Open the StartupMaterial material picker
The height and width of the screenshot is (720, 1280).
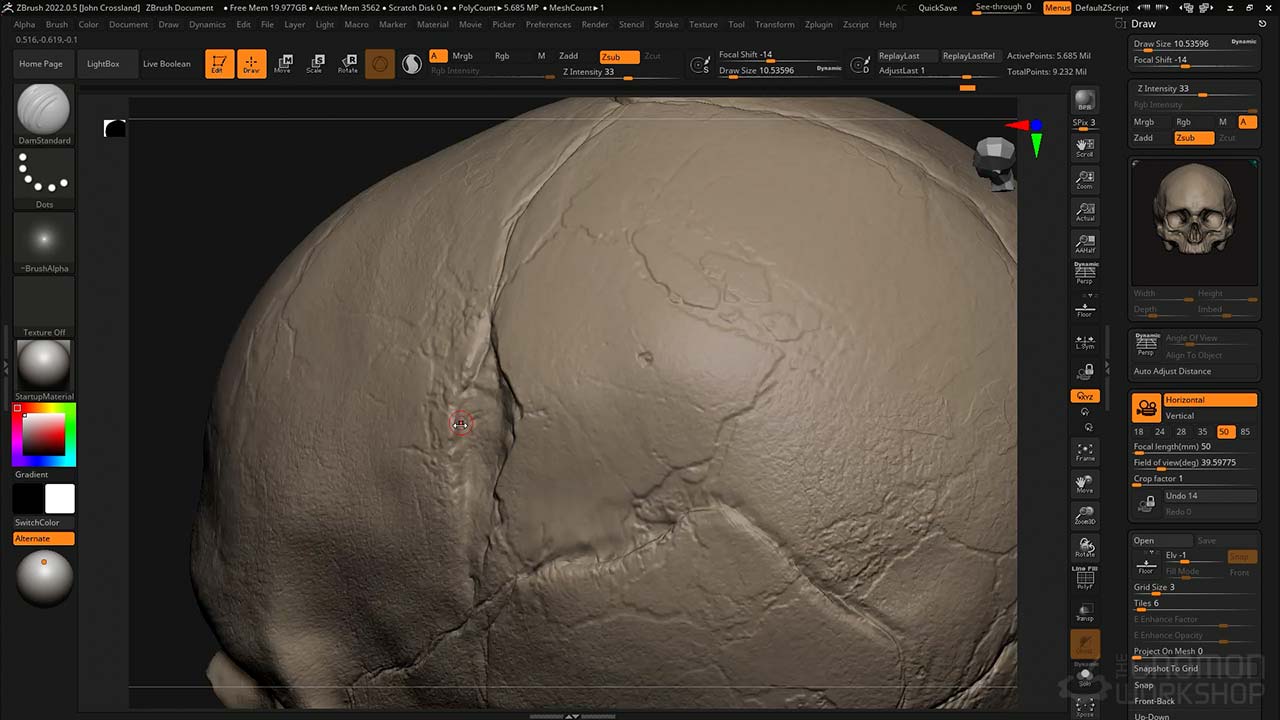(x=44, y=365)
